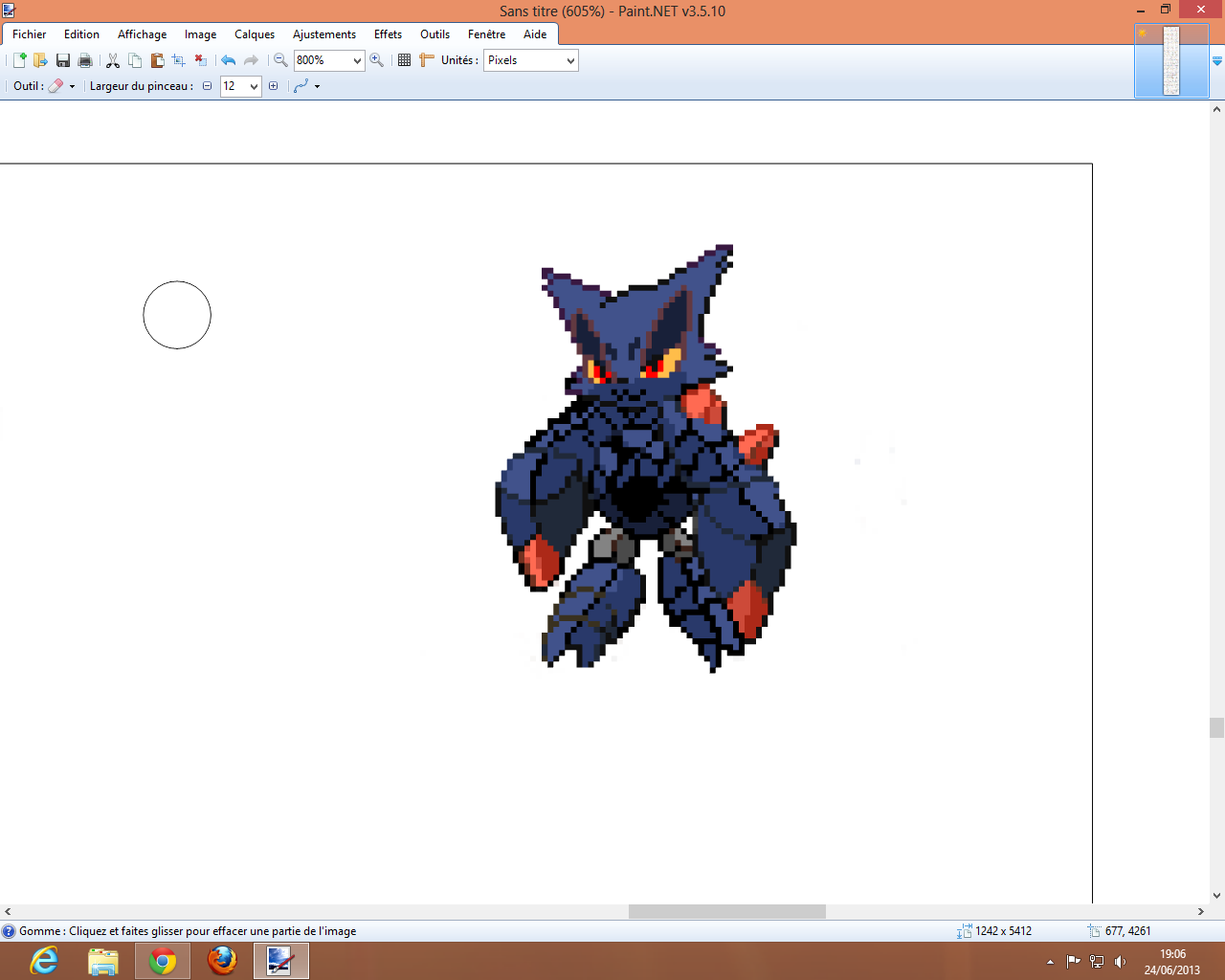Click the Paint.NET icon in title bar
Screen dimensions: 1225x980
[x=9, y=11]
